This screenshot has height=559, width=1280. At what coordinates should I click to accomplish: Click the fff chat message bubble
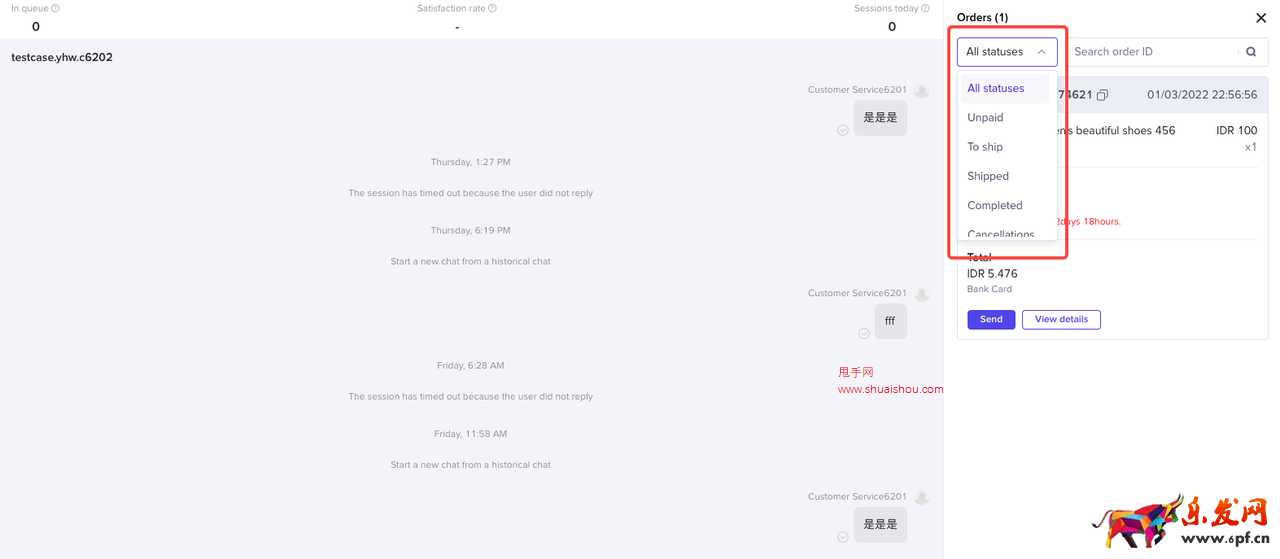pos(890,322)
